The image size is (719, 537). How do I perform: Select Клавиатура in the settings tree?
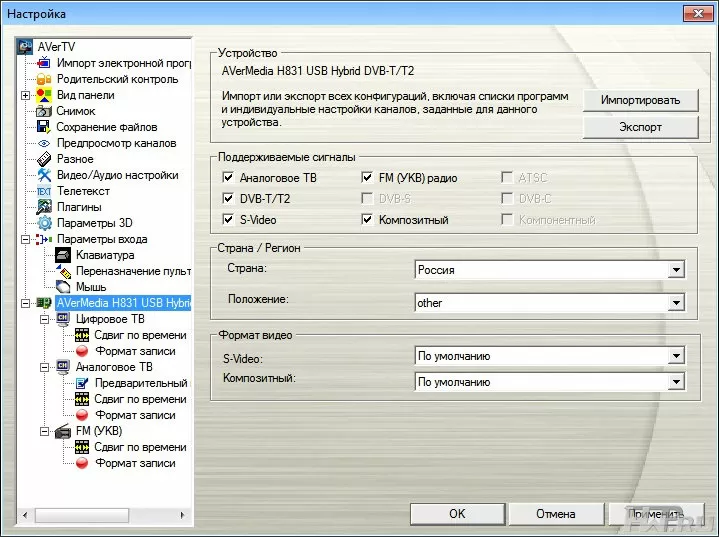click(x=104, y=255)
